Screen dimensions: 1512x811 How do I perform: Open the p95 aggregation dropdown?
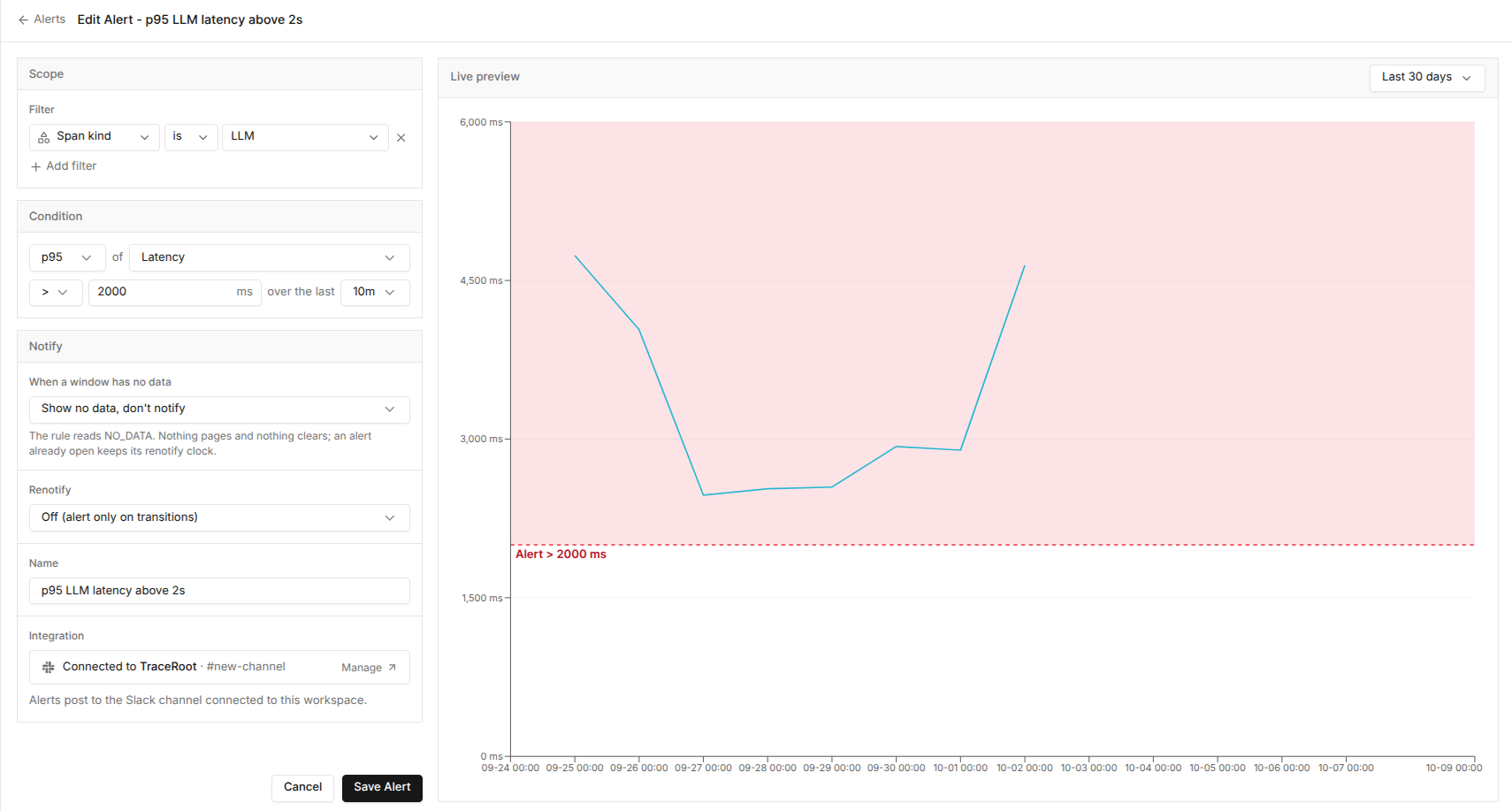tap(67, 257)
